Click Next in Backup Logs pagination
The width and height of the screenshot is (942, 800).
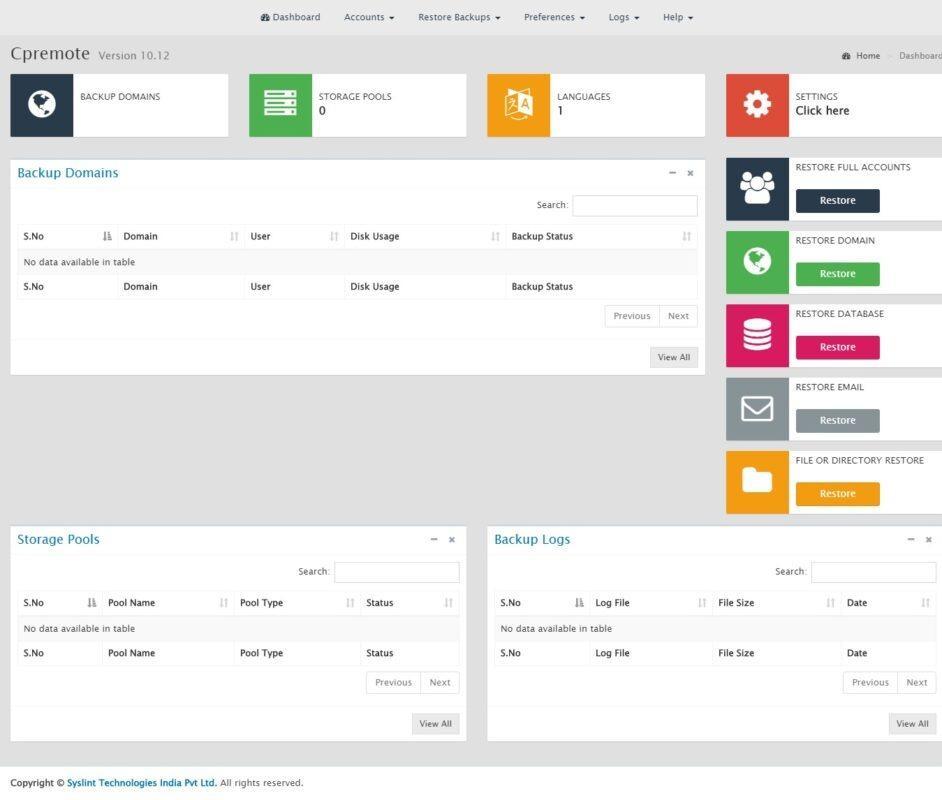pos(917,682)
